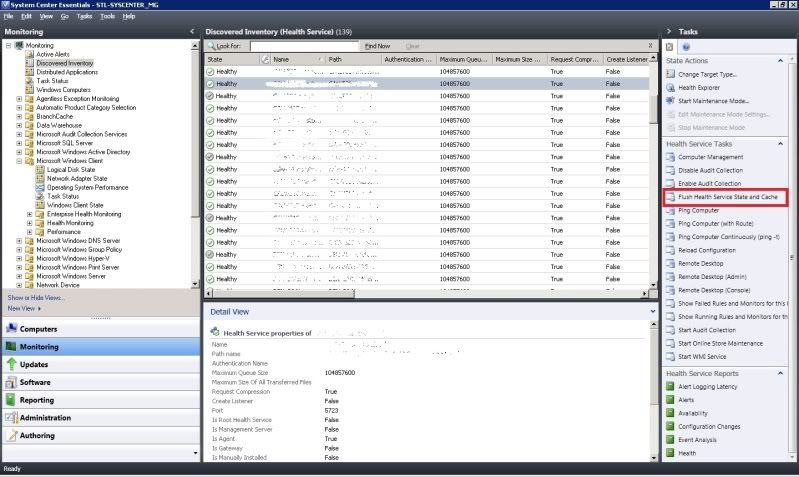This screenshot has height=477, width=799.
Task: Click Show or Hide Views link
Action: (36, 298)
